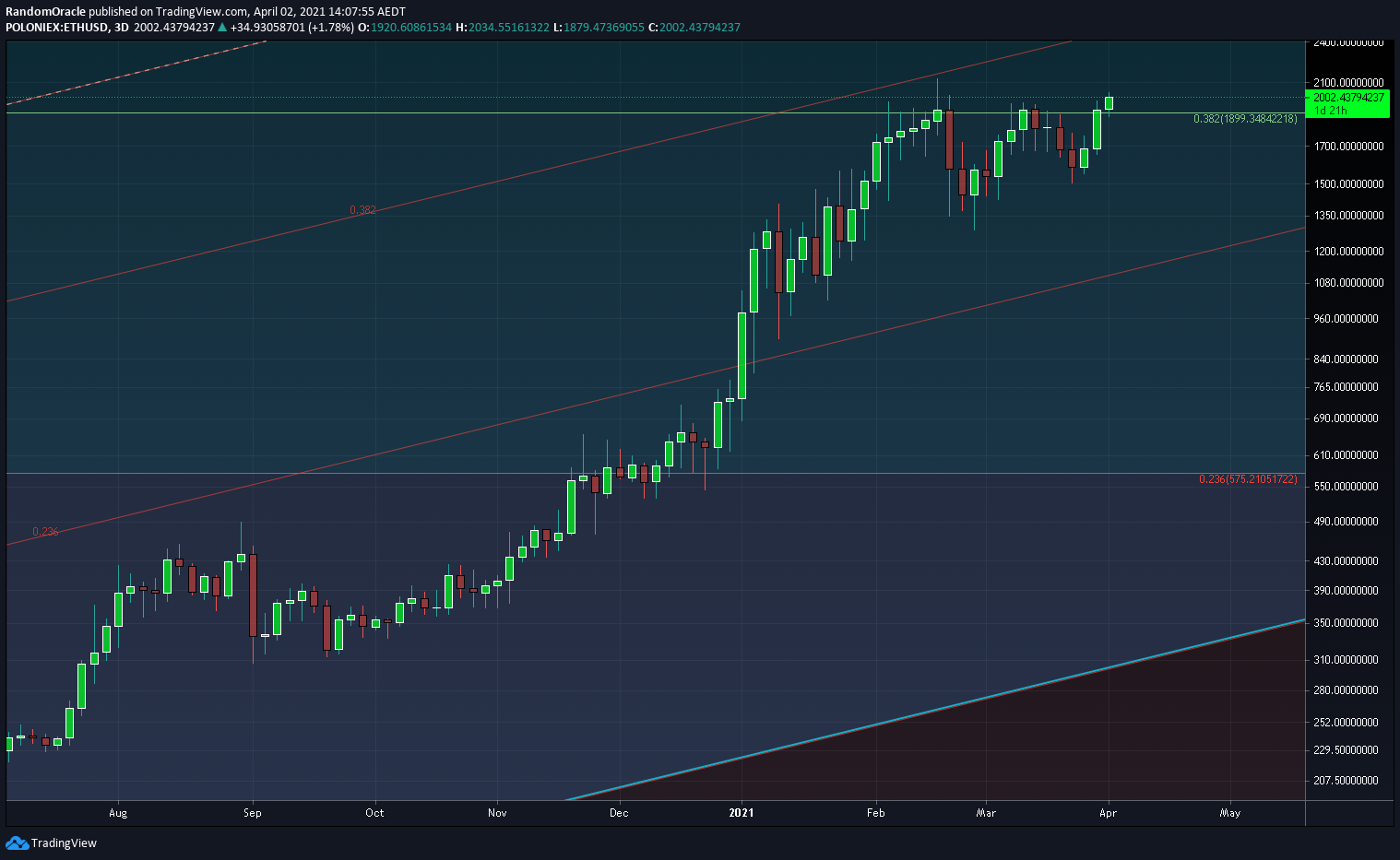This screenshot has height=860, width=1400.
Task: Click the 490.00000000 price axis label
Action: tap(1346, 522)
